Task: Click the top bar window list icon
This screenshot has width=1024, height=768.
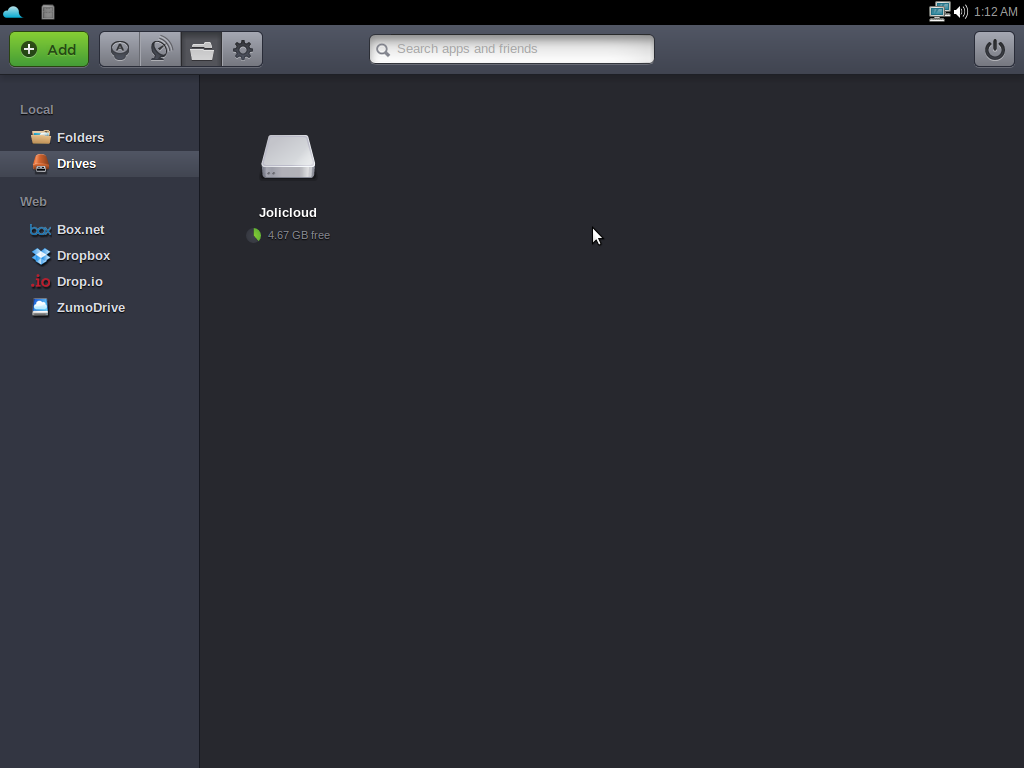Action: (x=48, y=12)
